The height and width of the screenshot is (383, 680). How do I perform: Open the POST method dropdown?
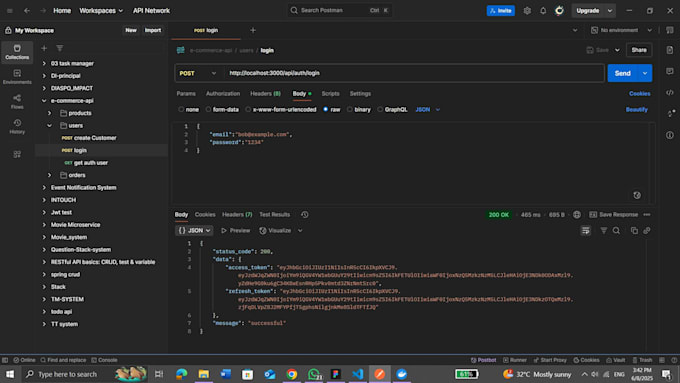click(x=198, y=73)
